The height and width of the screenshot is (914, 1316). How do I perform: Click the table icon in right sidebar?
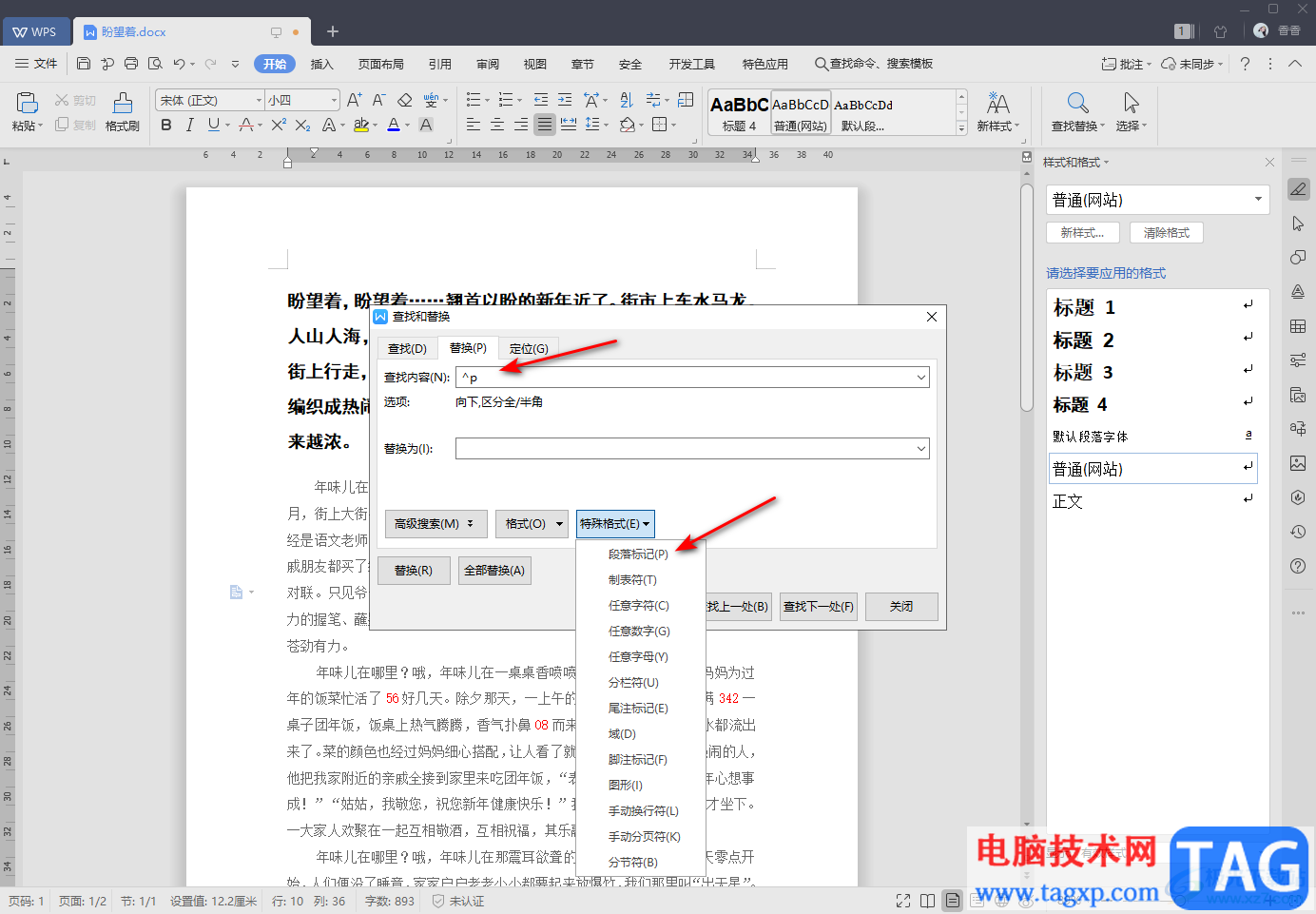click(1298, 326)
